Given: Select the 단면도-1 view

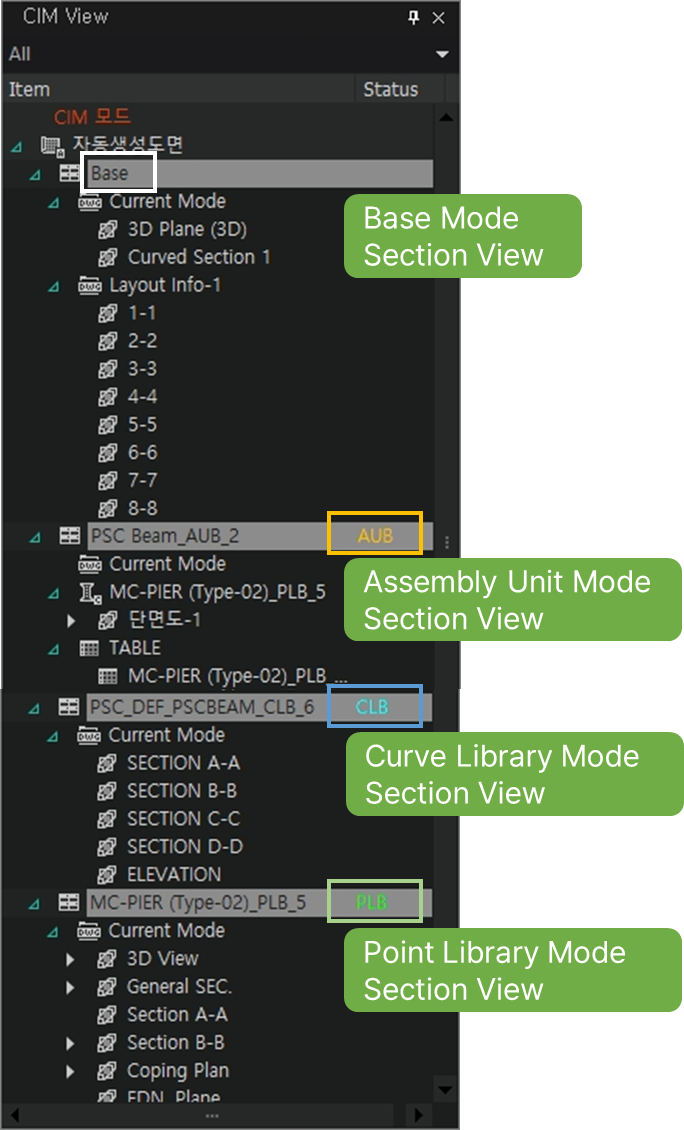Looking at the screenshot, I should pos(164,620).
